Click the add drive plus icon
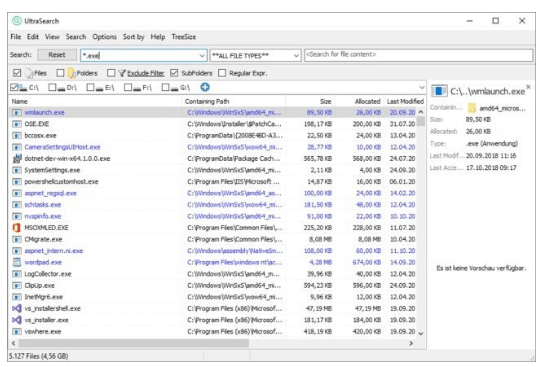 (205, 87)
